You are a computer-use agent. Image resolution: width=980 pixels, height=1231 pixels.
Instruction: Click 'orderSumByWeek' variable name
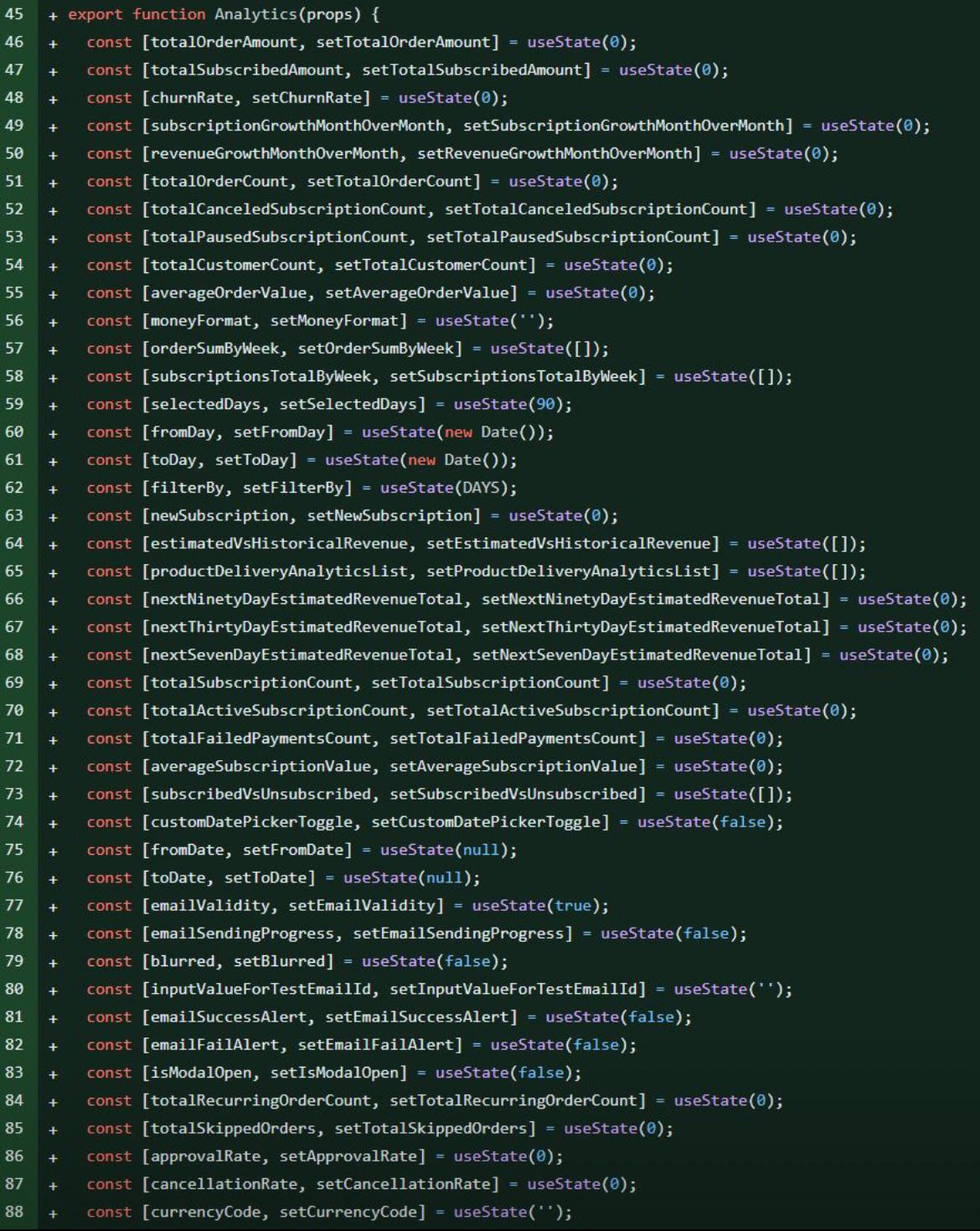(x=214, y=348)
